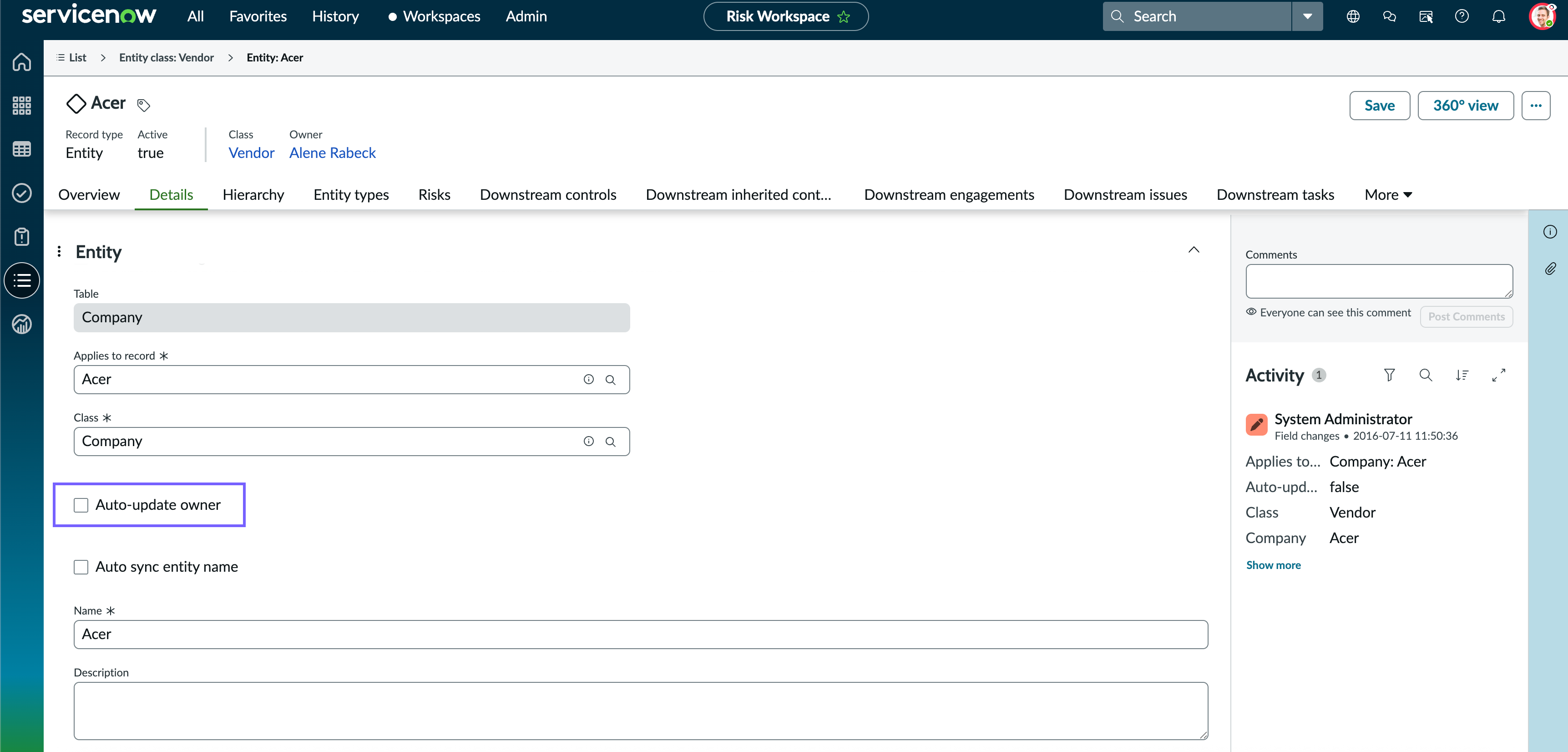The width and height of the screenshot is (1568, 752).
Task: Enable Auto sync entity name checkbox
Action: tap(81, 567)
